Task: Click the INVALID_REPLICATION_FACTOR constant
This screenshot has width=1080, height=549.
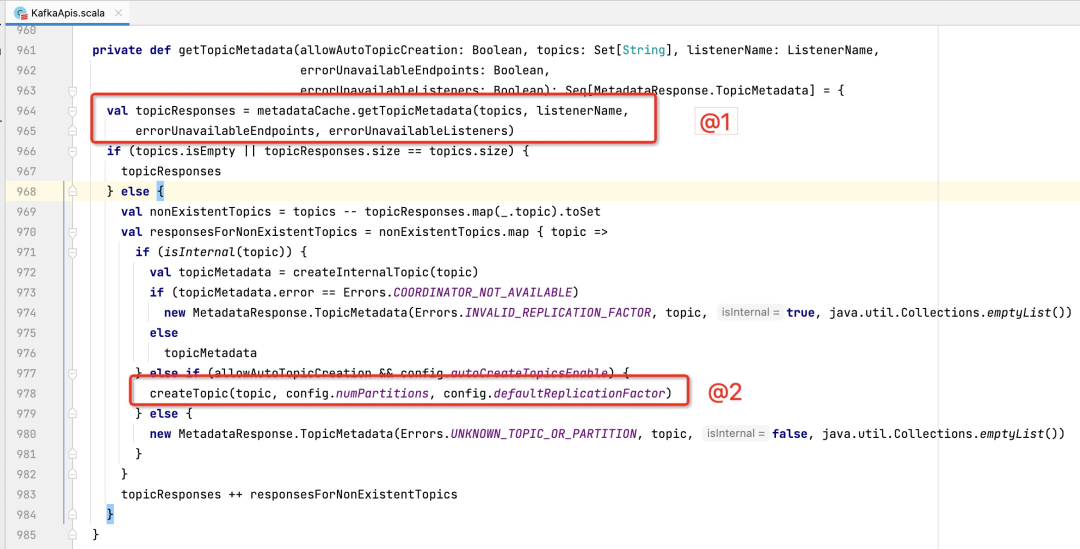Action: (x=558, y=313)
